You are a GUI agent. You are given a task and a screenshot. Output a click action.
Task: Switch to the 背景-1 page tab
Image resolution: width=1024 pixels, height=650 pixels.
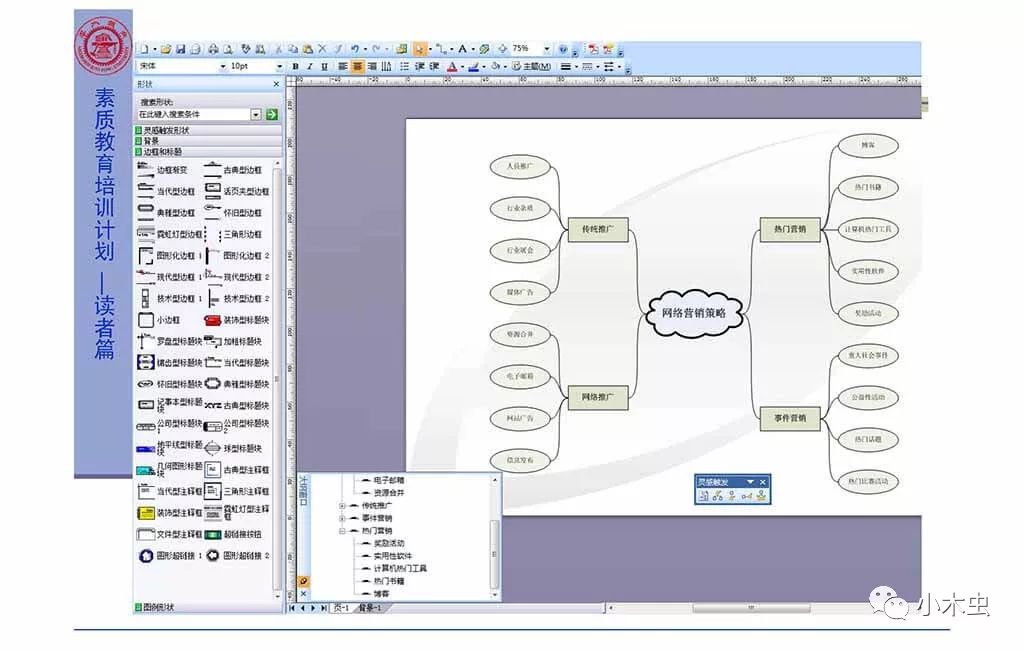[x=369, y=608]
